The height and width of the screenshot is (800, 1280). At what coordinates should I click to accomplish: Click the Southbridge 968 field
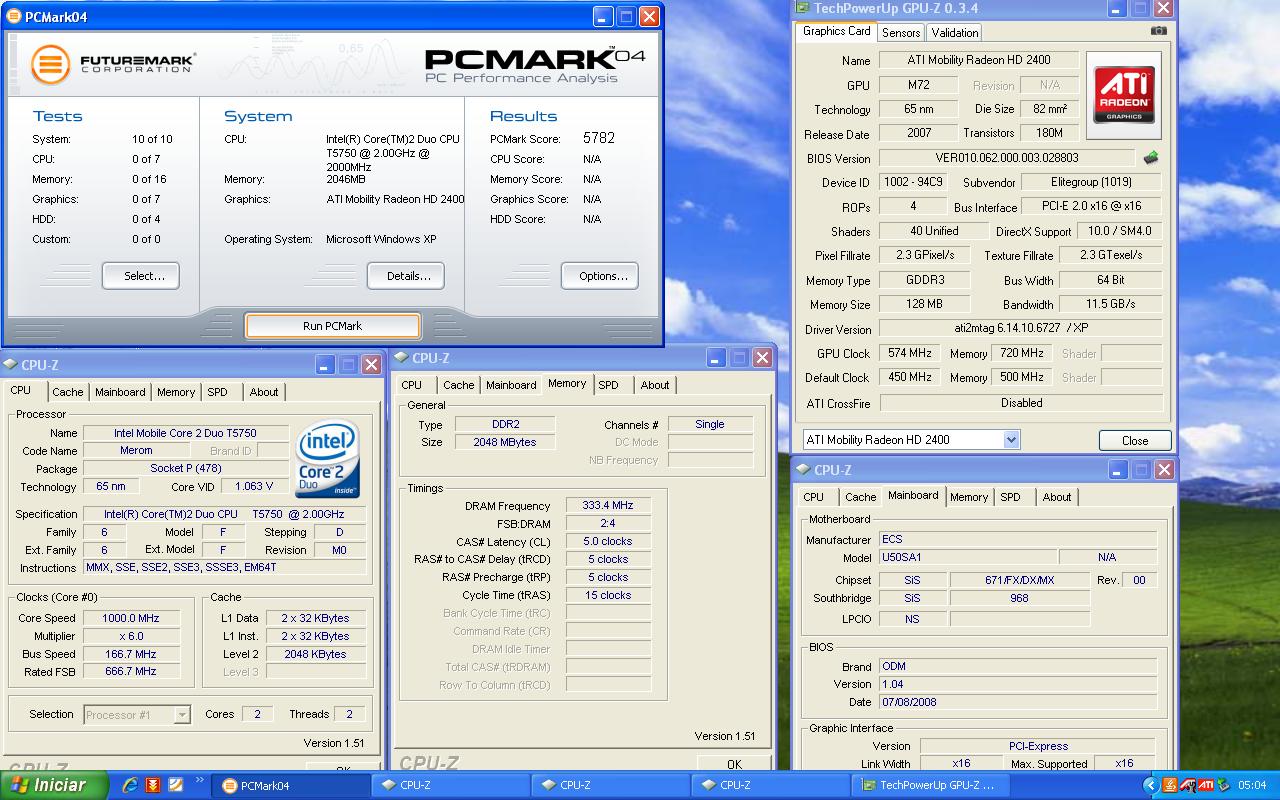click(x=1018, y=598)
